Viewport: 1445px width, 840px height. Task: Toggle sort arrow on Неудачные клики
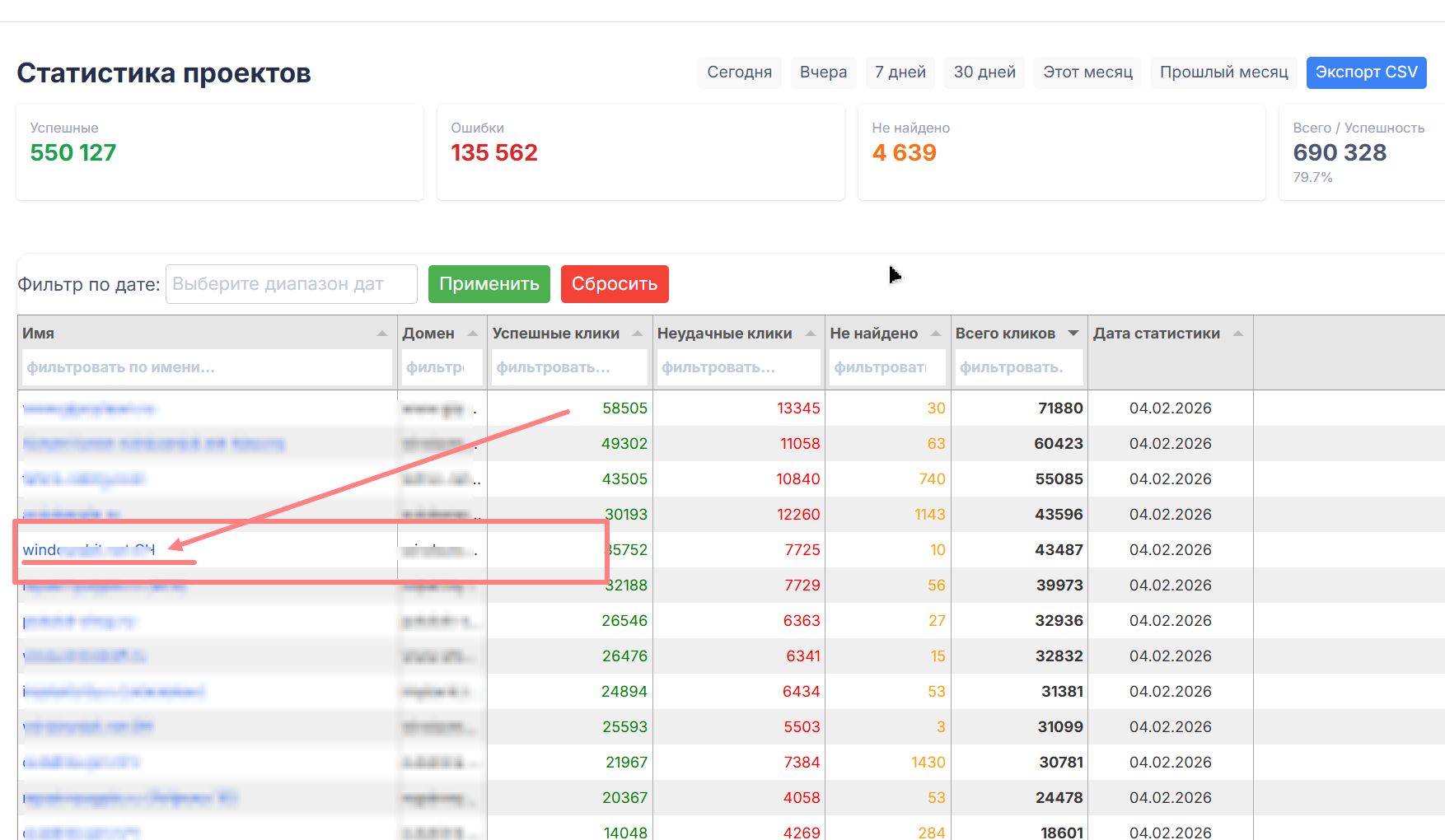(x=810, y=334)
